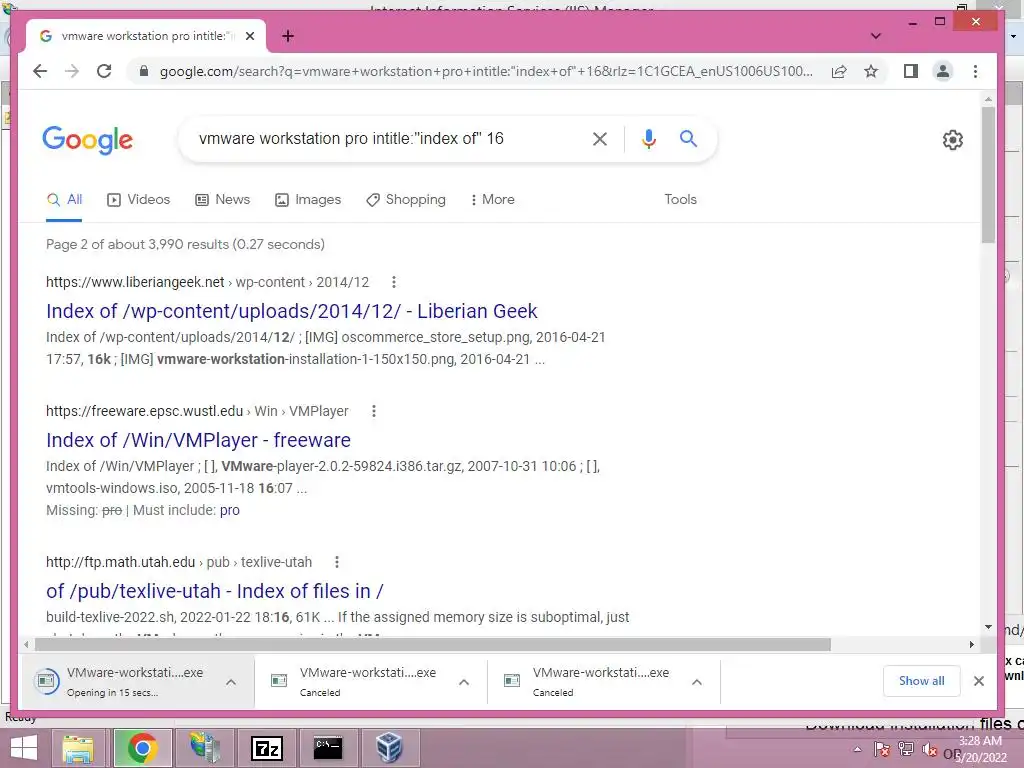Switch to Shopping results
Screen dimensions: 1024x768
(406, 200)
